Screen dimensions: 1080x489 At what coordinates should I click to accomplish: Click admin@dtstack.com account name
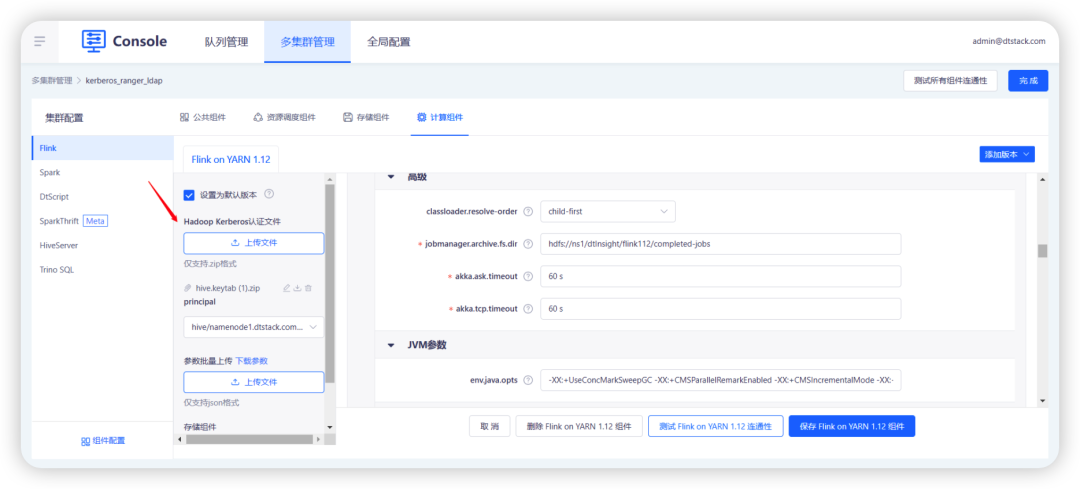[1009, 41]
